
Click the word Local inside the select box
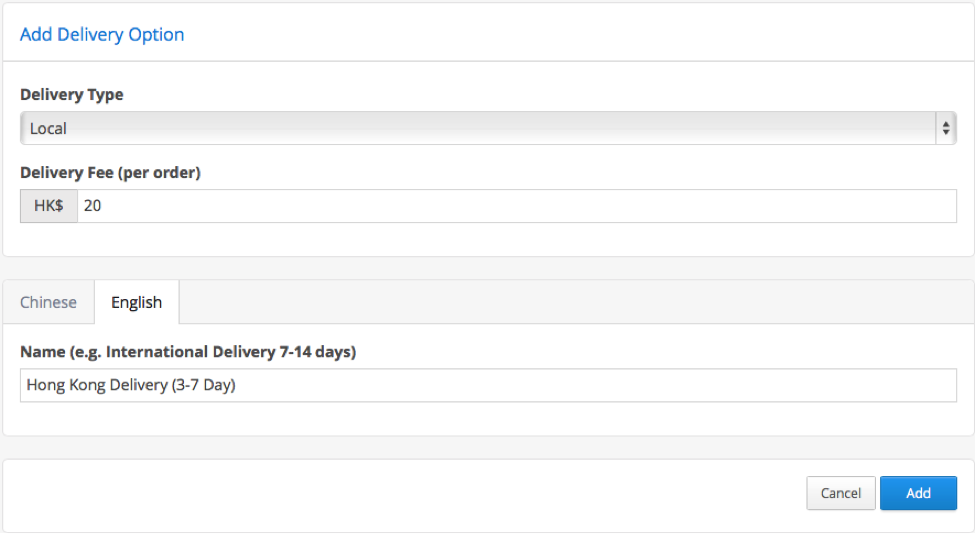(48, 129)
